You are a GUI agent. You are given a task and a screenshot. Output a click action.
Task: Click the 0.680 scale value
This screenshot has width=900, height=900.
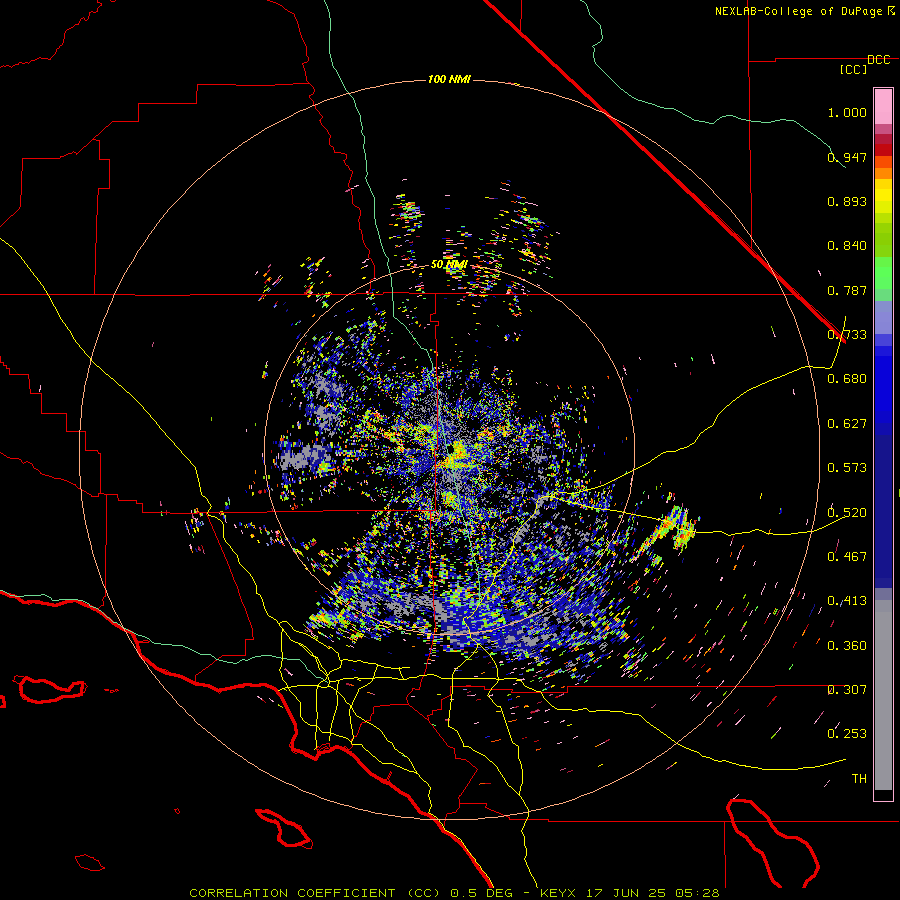coord(847,379)
